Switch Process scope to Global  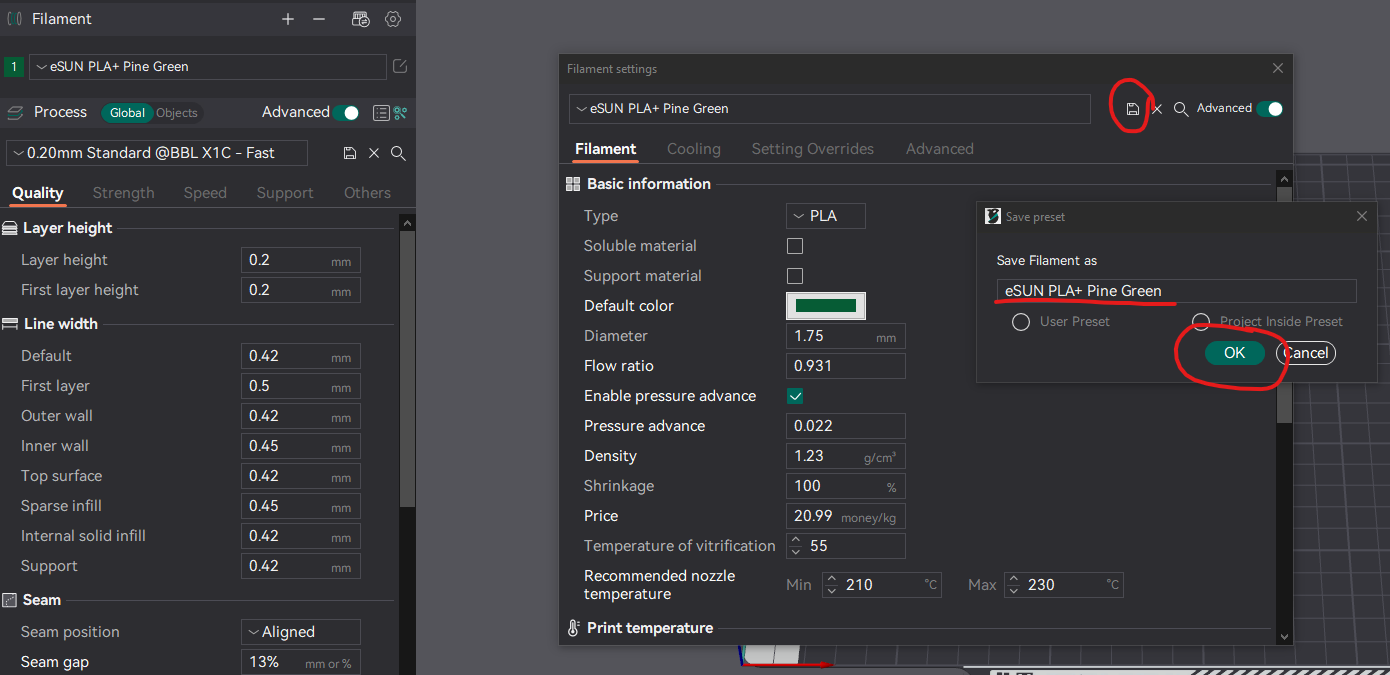(x=127, y=113)
